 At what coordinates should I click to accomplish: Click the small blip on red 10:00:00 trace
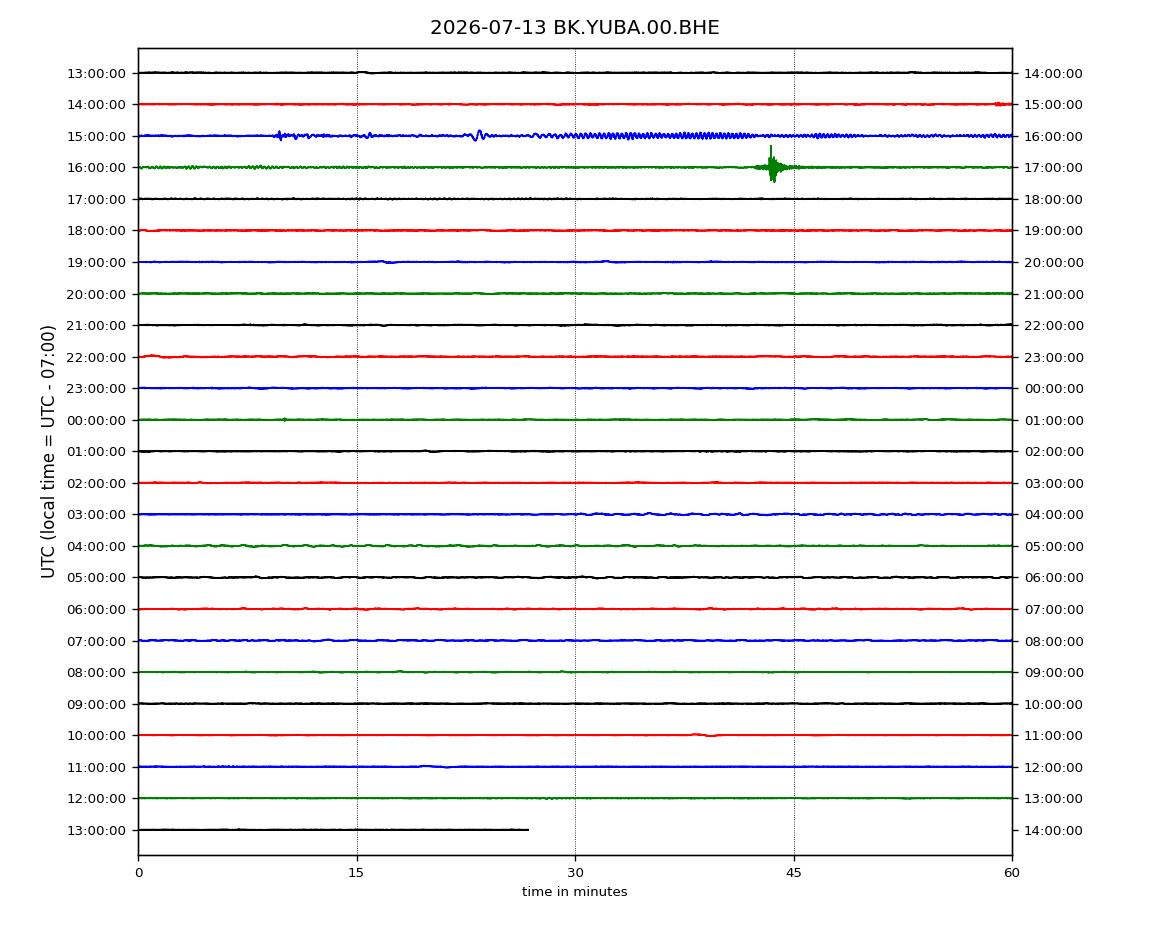[703, 734]
